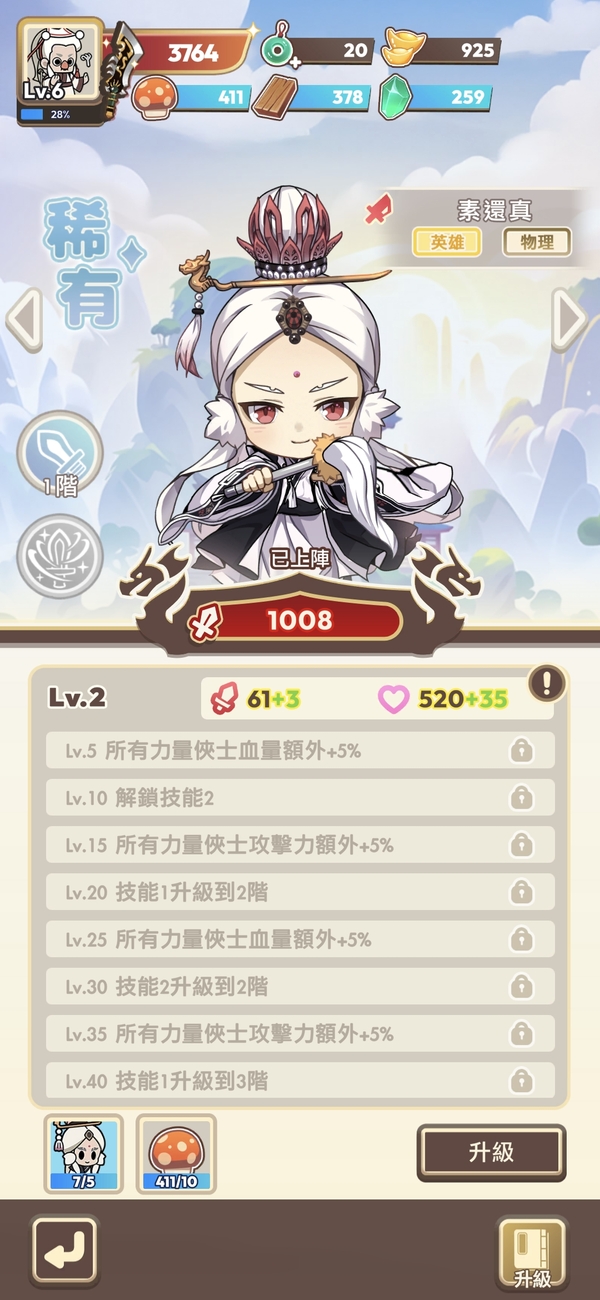Select the 英雄 tag

point(447,241)
